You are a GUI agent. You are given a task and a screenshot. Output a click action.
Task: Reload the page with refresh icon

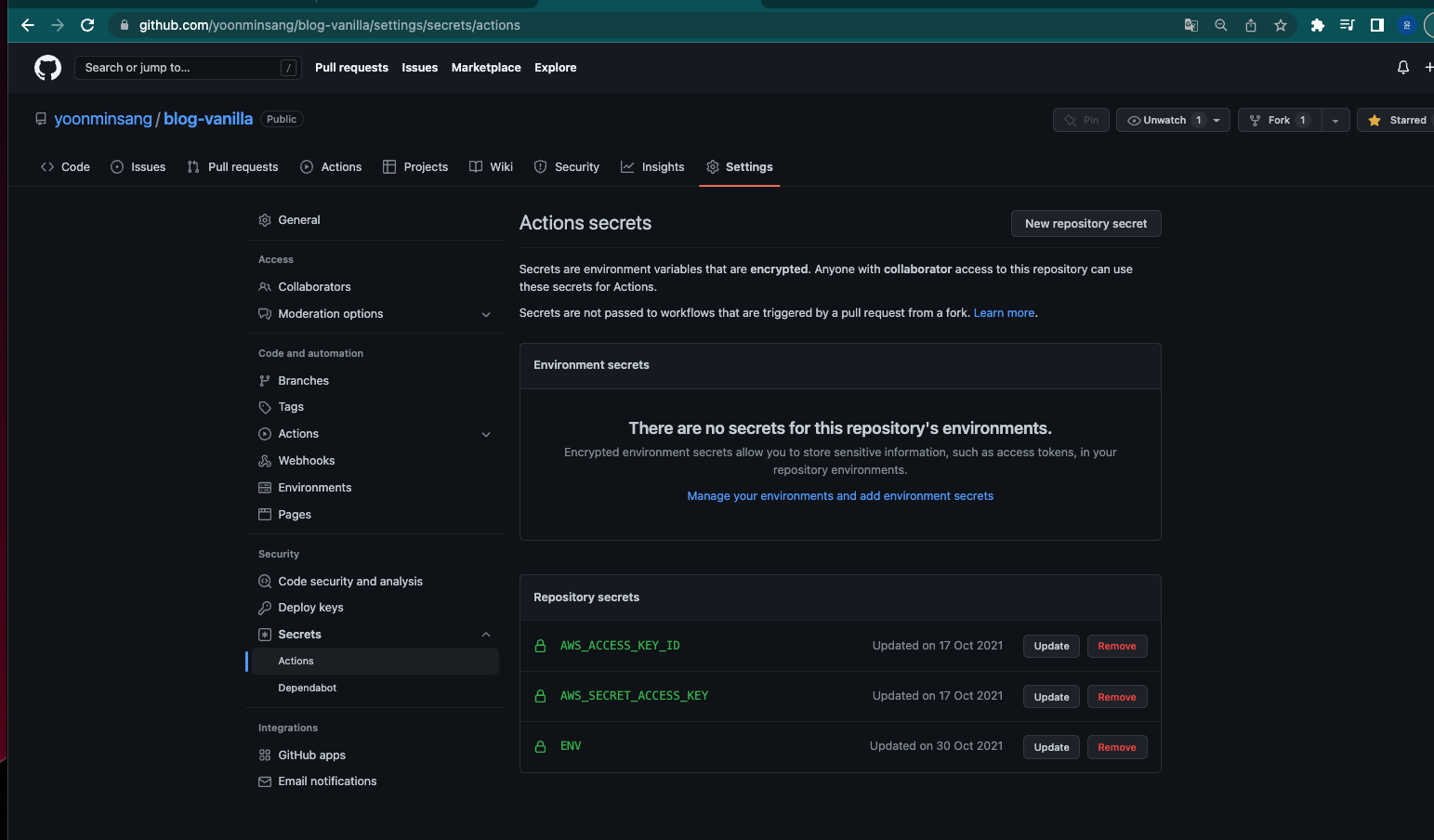87,25
